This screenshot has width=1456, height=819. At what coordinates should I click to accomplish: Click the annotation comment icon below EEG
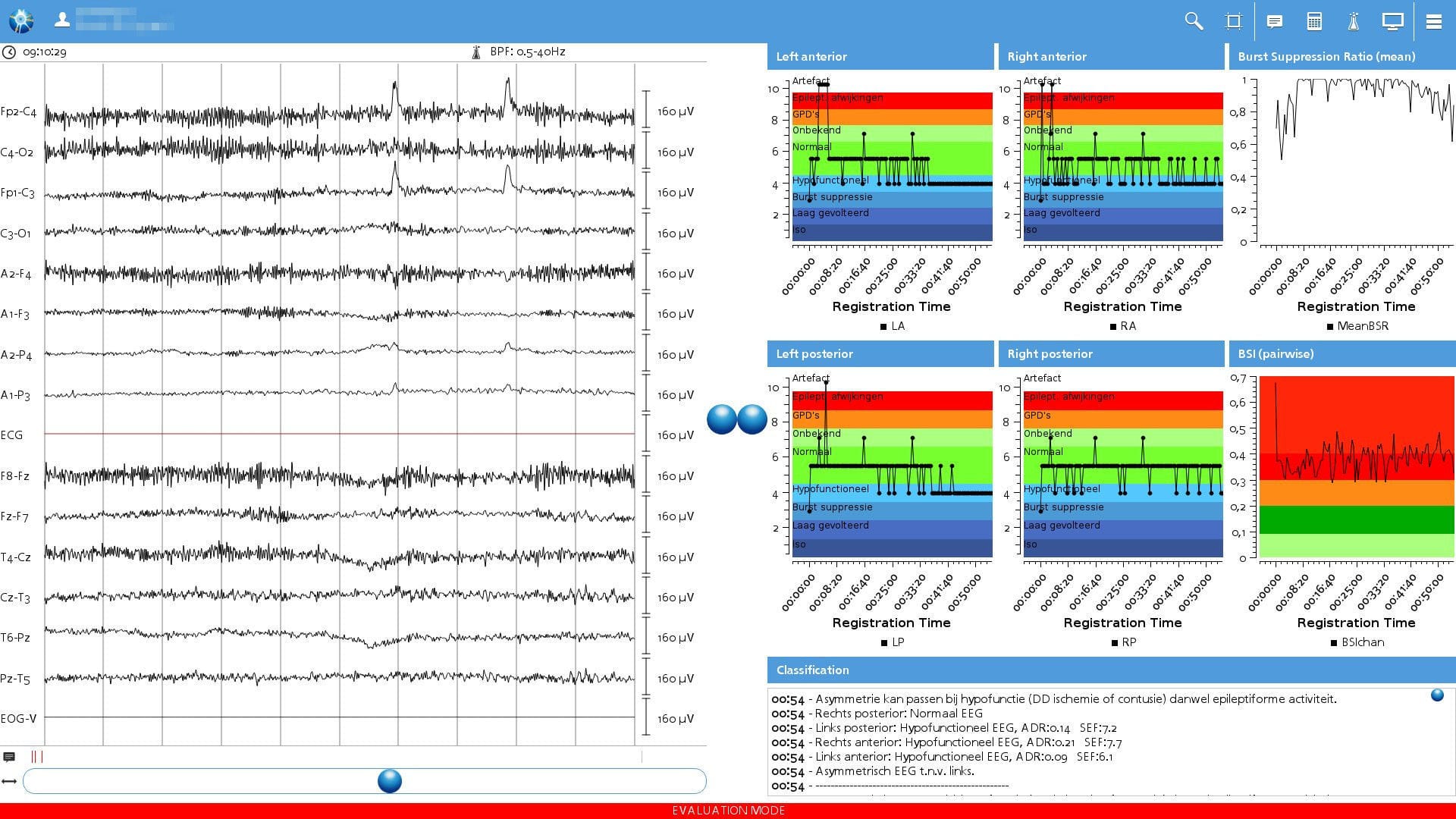pos(9,757)
